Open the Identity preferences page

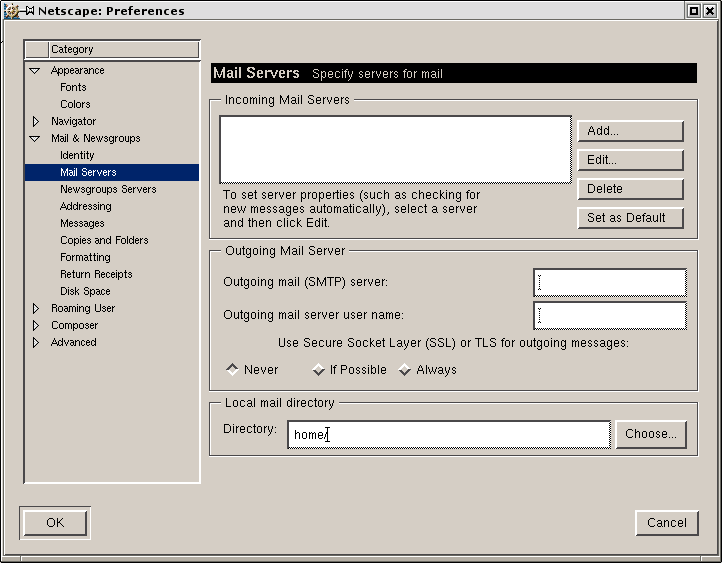[x=77, y=156]
